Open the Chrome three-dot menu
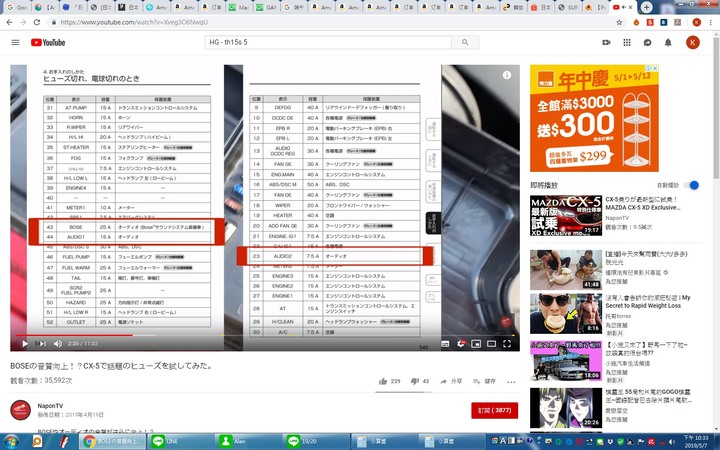720x450 pixels. click(x=711, y=22)
